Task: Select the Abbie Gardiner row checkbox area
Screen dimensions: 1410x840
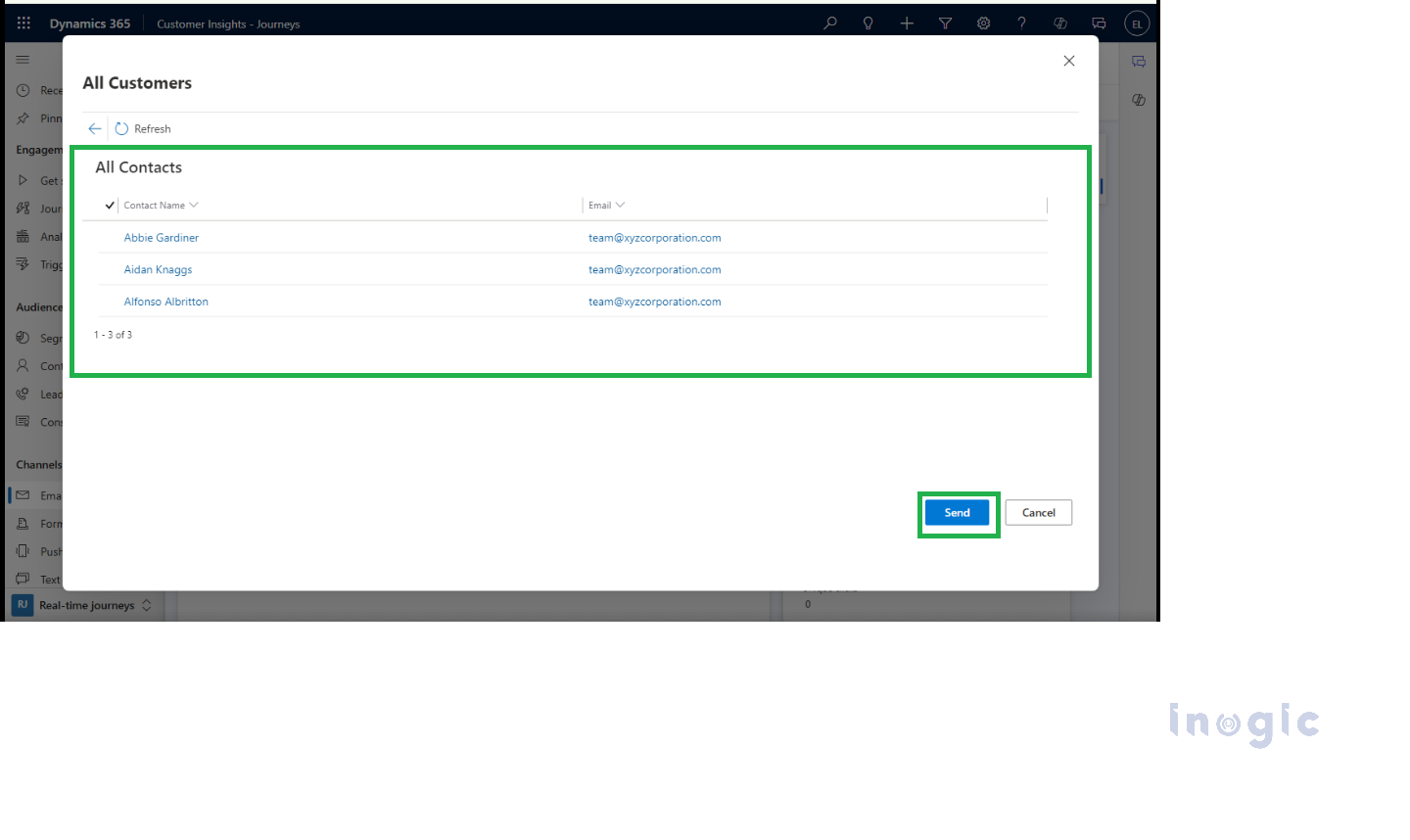Action: tap(110, 238)
